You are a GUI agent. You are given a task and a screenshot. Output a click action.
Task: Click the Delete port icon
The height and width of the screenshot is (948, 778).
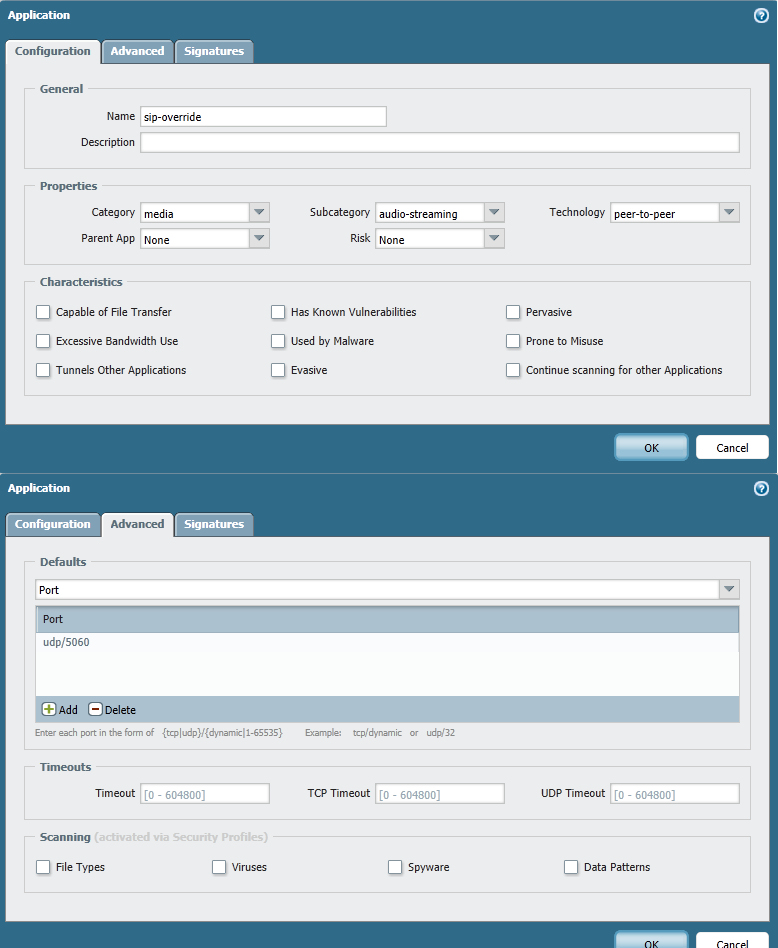pos(96,709)
